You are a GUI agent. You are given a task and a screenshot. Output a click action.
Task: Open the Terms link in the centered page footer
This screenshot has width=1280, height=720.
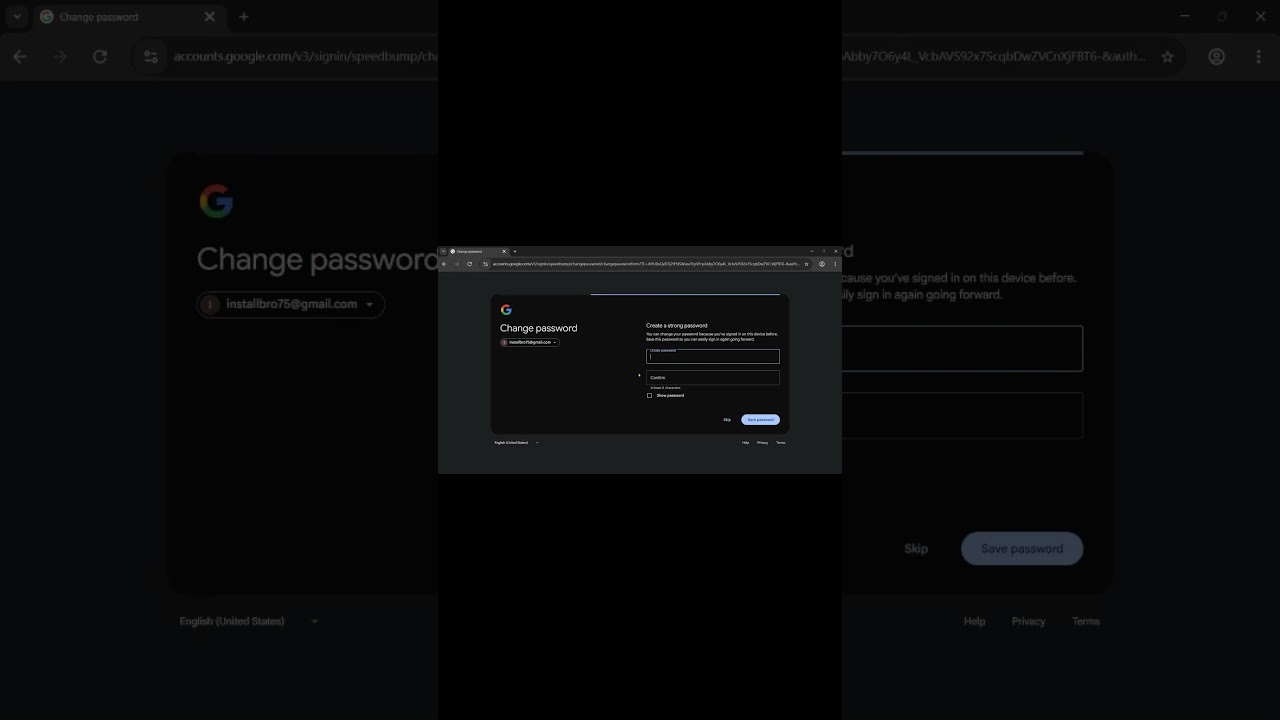tap(781, 442)
